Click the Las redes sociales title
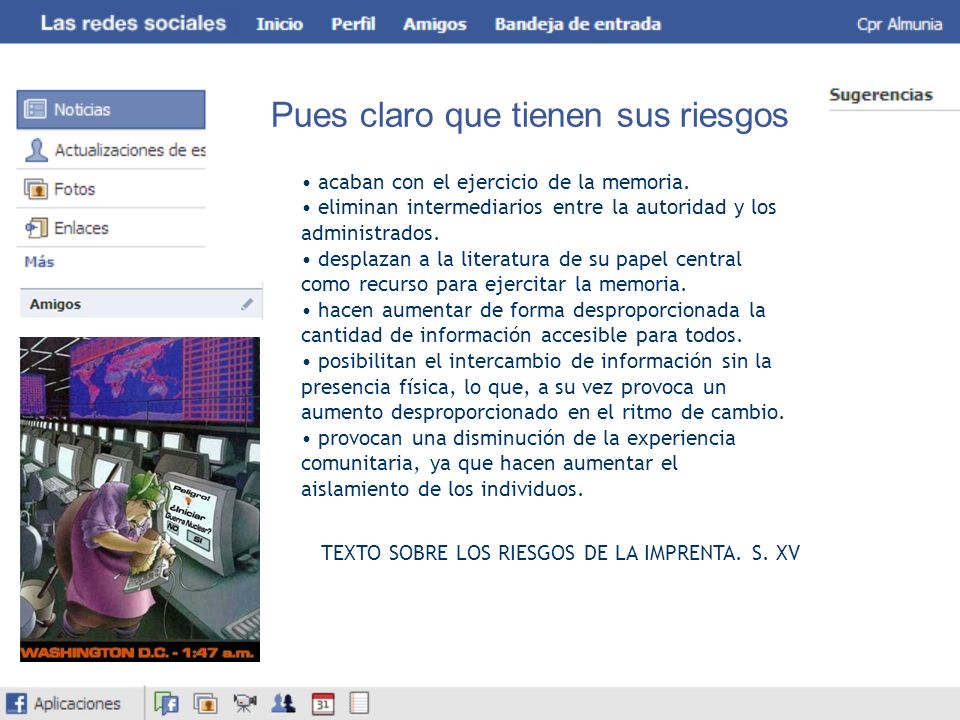The width and height of the screenshot is (960, 720). coord(133,23)
